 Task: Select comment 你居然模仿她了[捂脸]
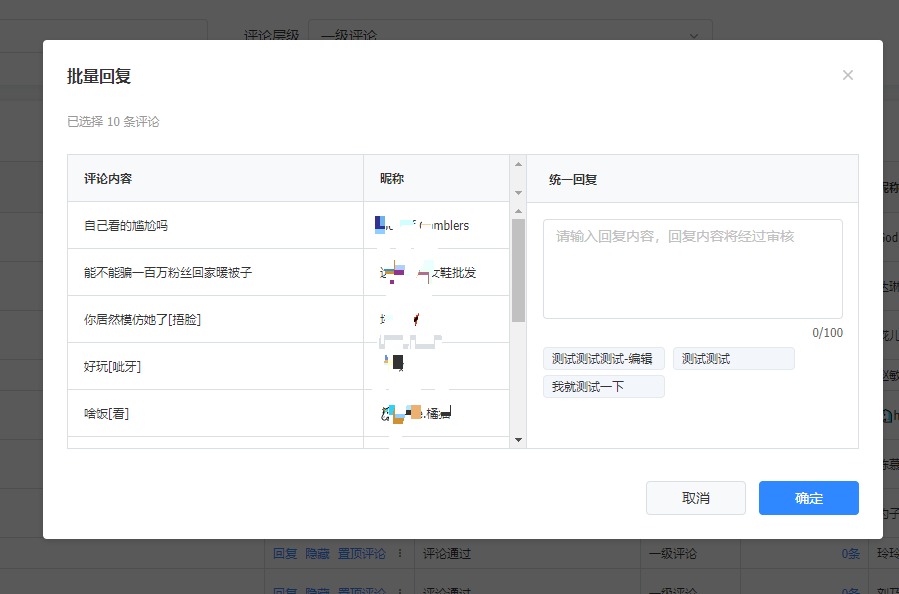click(142, 319)
